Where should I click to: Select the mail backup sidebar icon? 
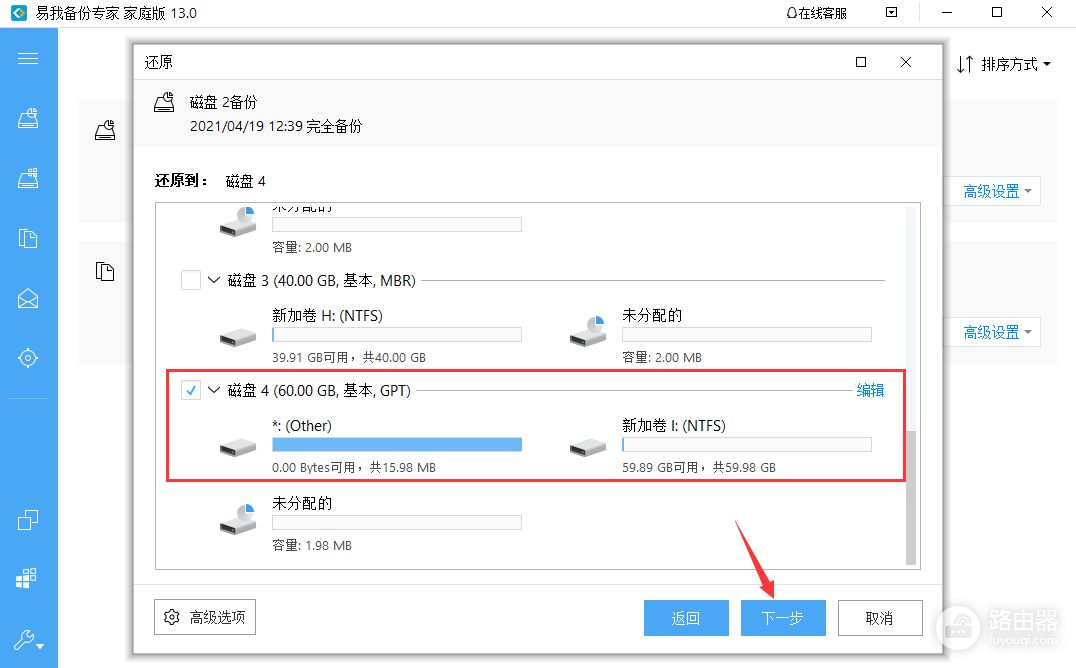coord(28,298)
